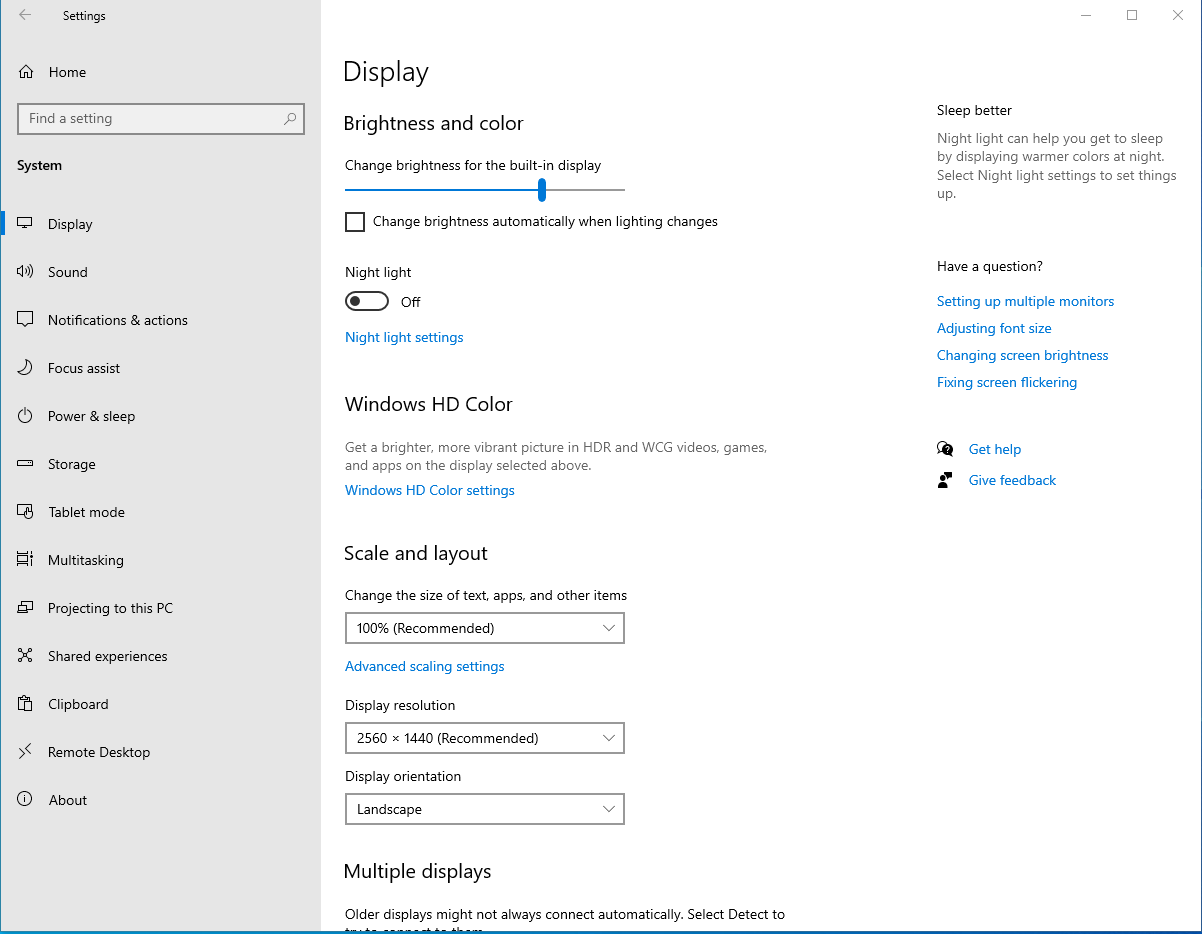Viewport: 1202px width, 934px height.
Task: Click the back arrow icon in Settings
Action: pos(25,15)
